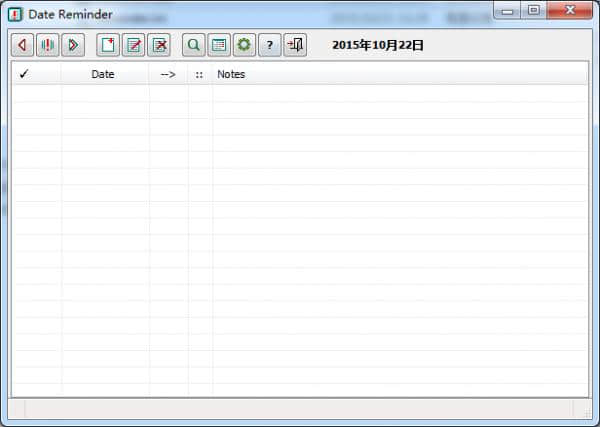Sort reminders by the Date column header
Image resolution: width=600 pixels, height=427 pixels.
coord(103,74)
